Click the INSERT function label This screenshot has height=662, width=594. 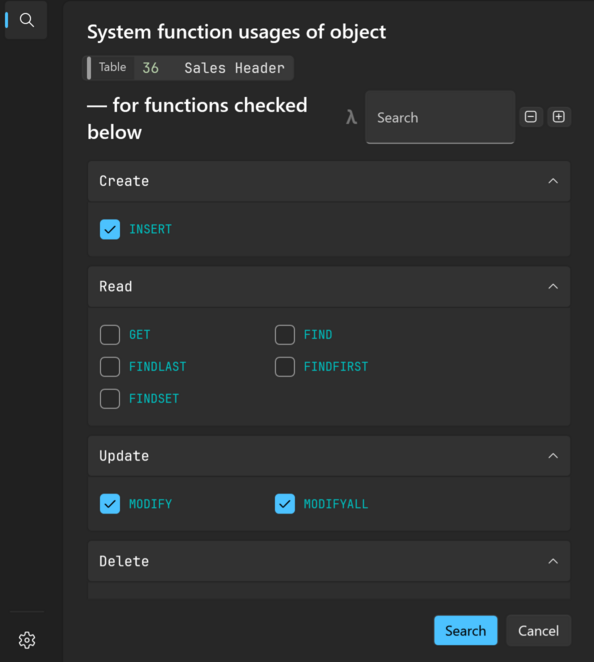pyautogui.click(x=150, y=229)
